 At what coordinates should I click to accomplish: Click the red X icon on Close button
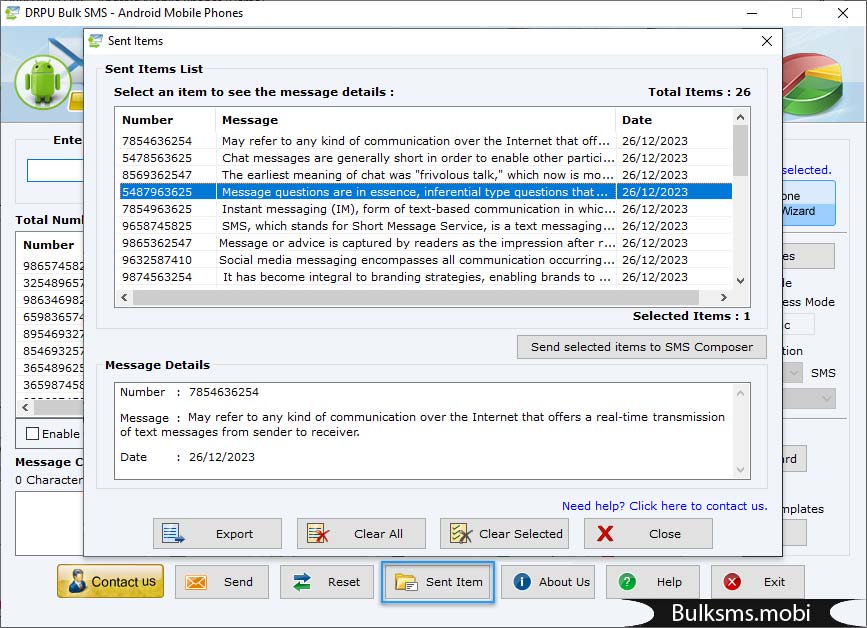pyautogui.click(x=605, y=533)
